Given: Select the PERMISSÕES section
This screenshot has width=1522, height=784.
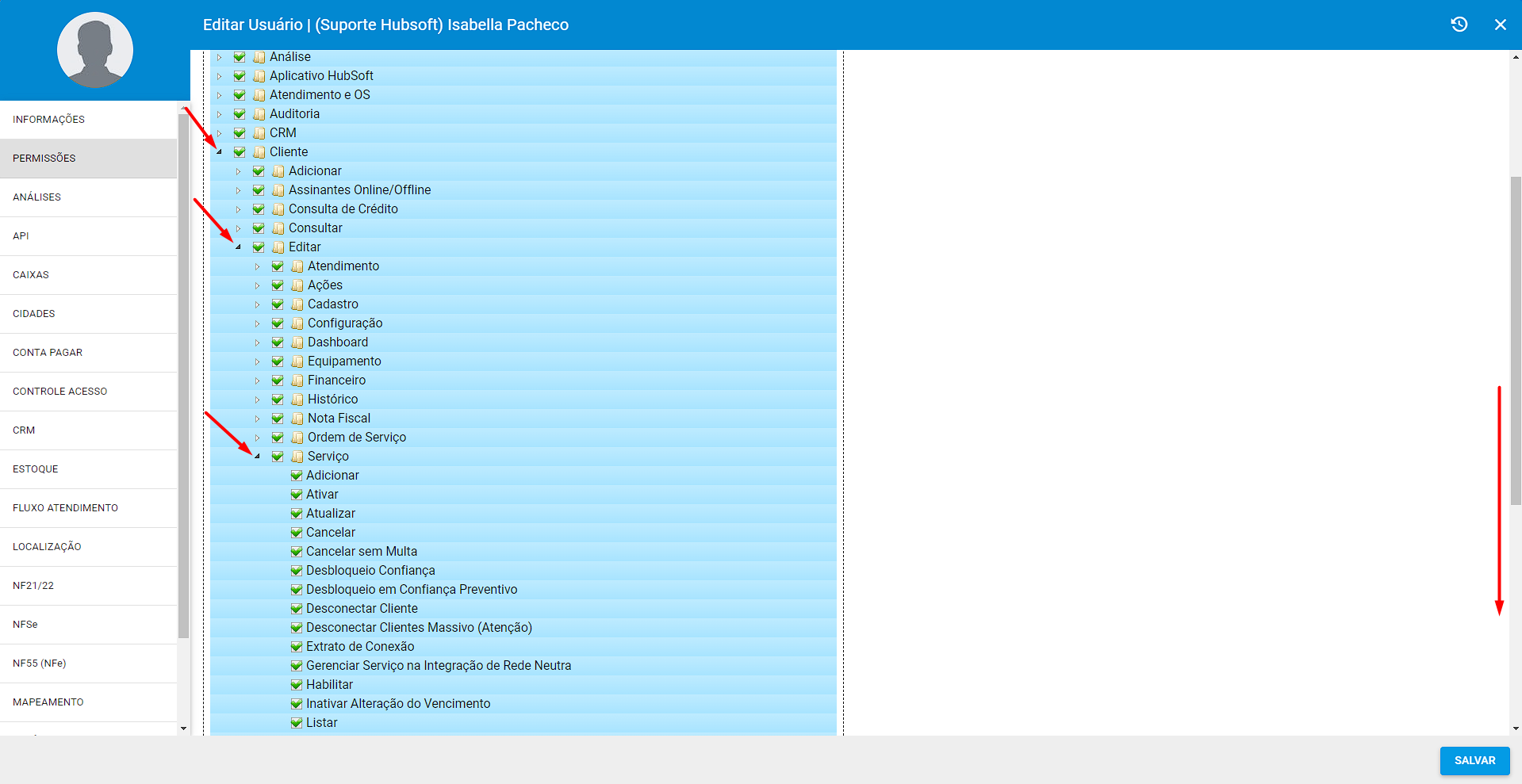Looking at the screenshot, I should [x=88, y=159].
